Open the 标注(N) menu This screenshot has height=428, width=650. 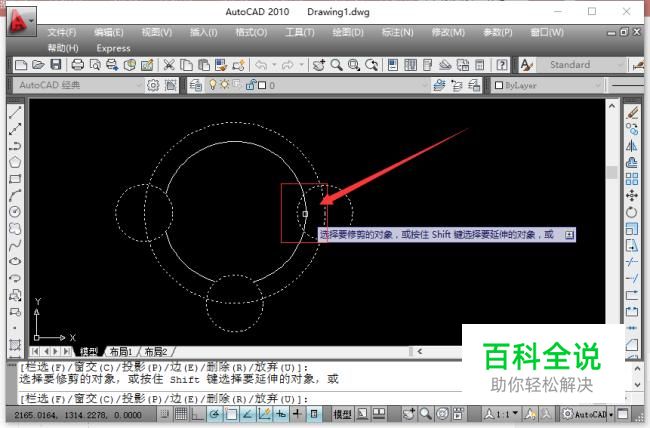point(397,32)
